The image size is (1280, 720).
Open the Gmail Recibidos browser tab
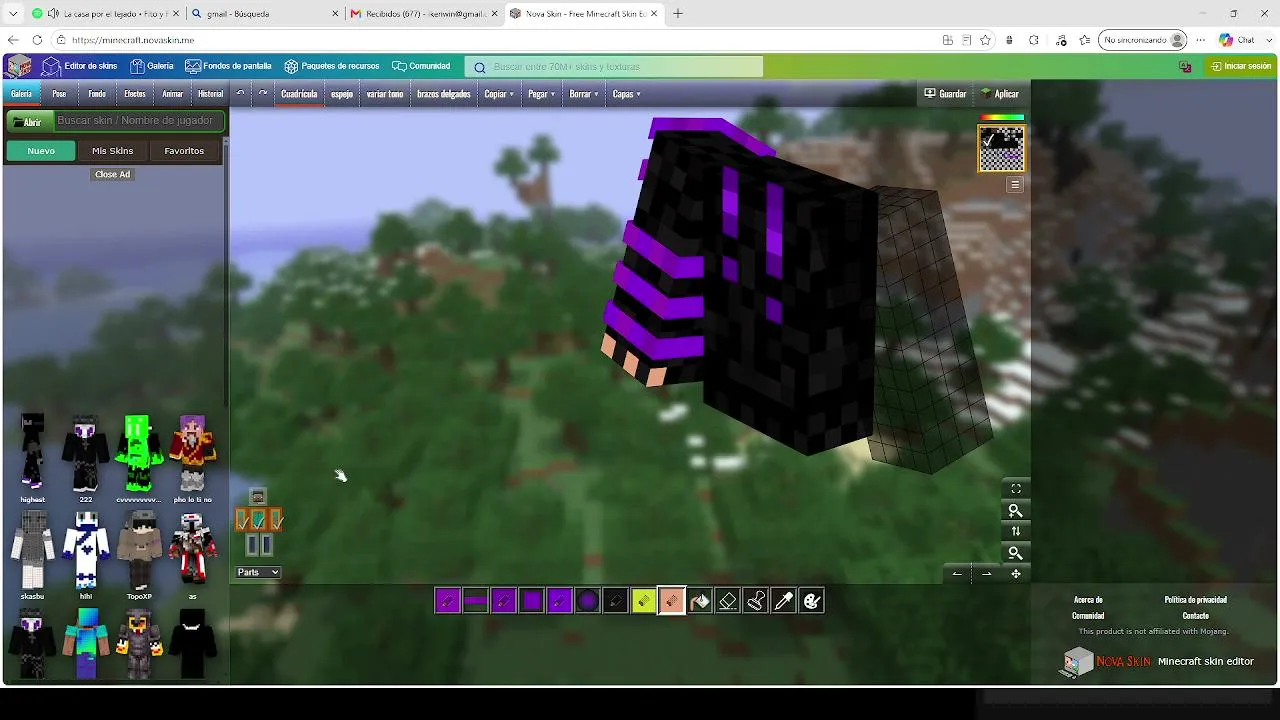coord(425,14)
